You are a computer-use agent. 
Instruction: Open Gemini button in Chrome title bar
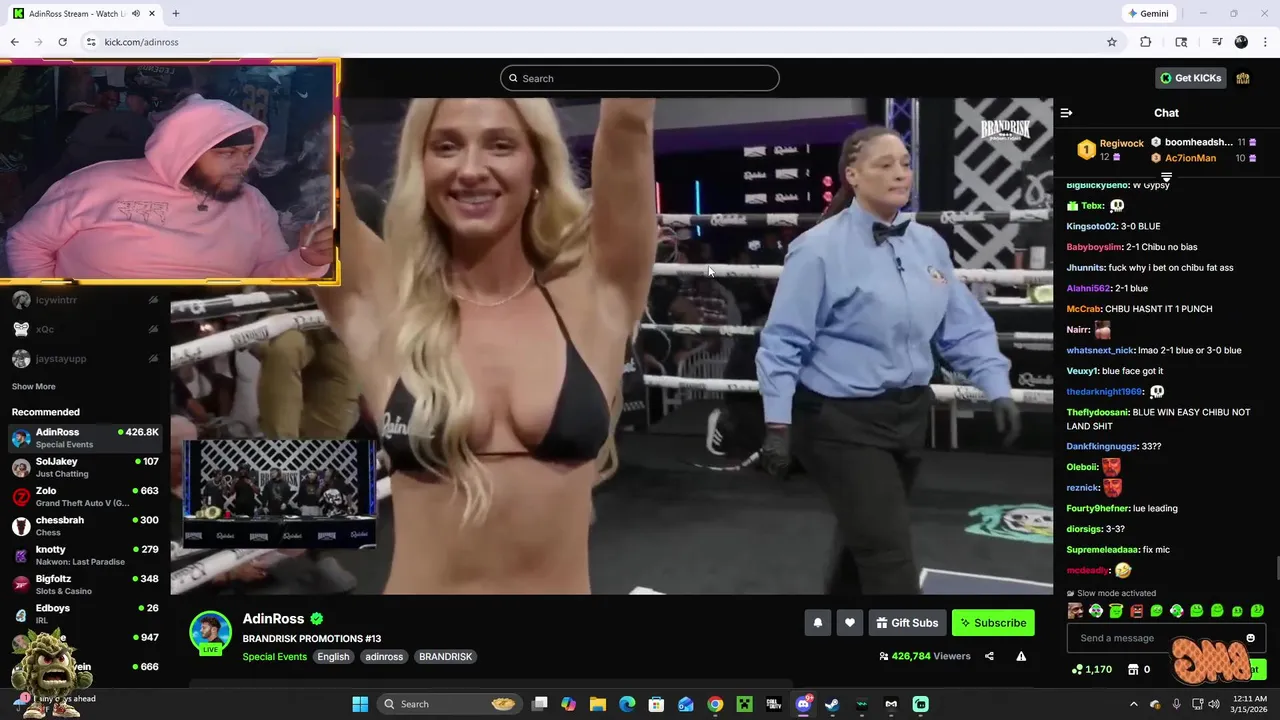(x=1148, y=14)
